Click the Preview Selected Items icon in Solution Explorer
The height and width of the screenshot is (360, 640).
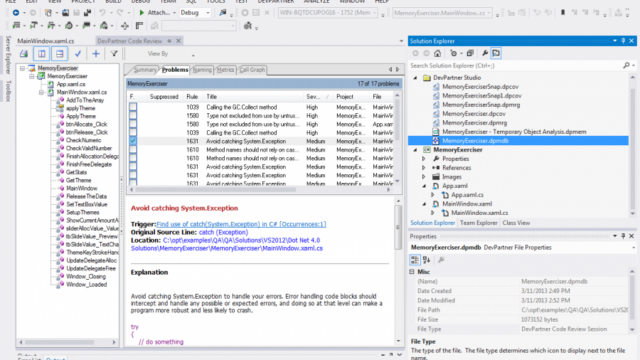pyautogui.click(x=496, y=53)
